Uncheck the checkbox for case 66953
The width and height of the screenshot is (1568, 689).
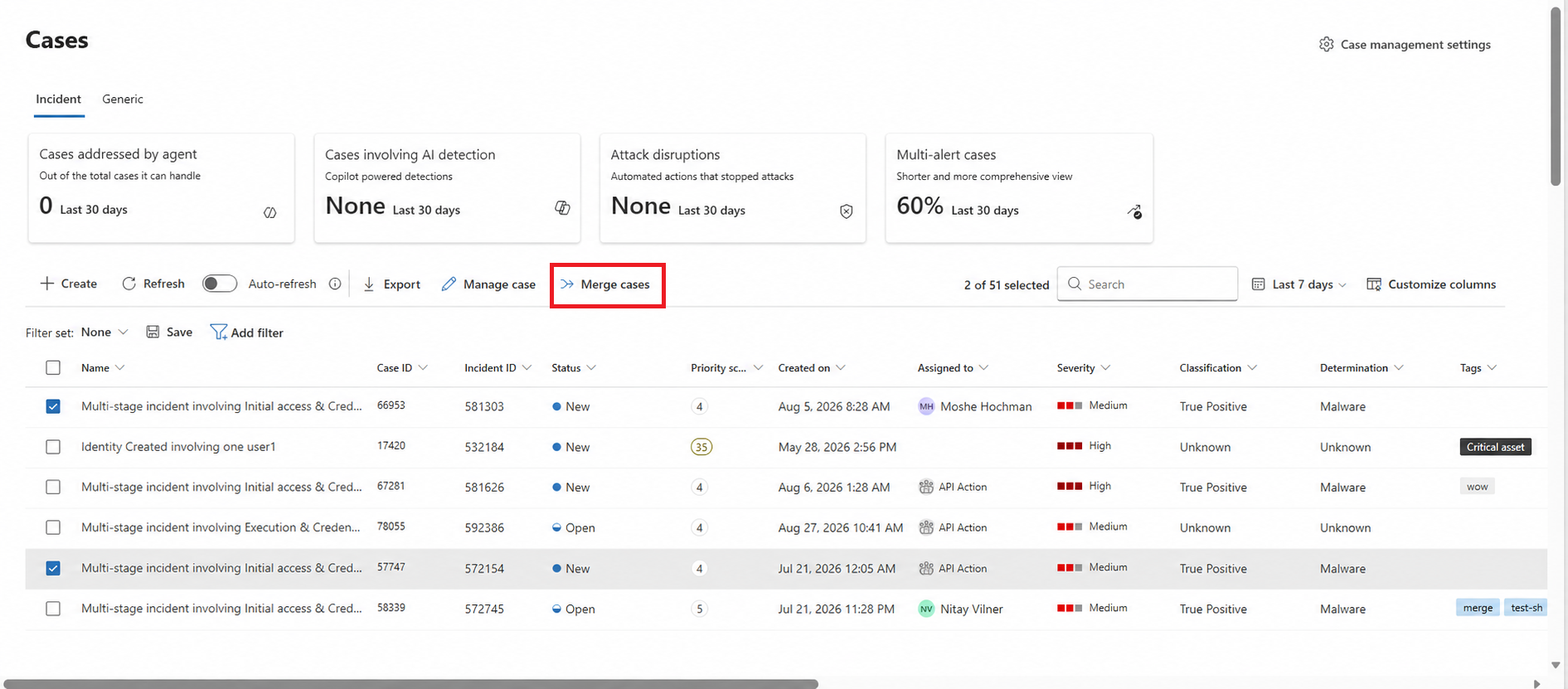point(53,406)
